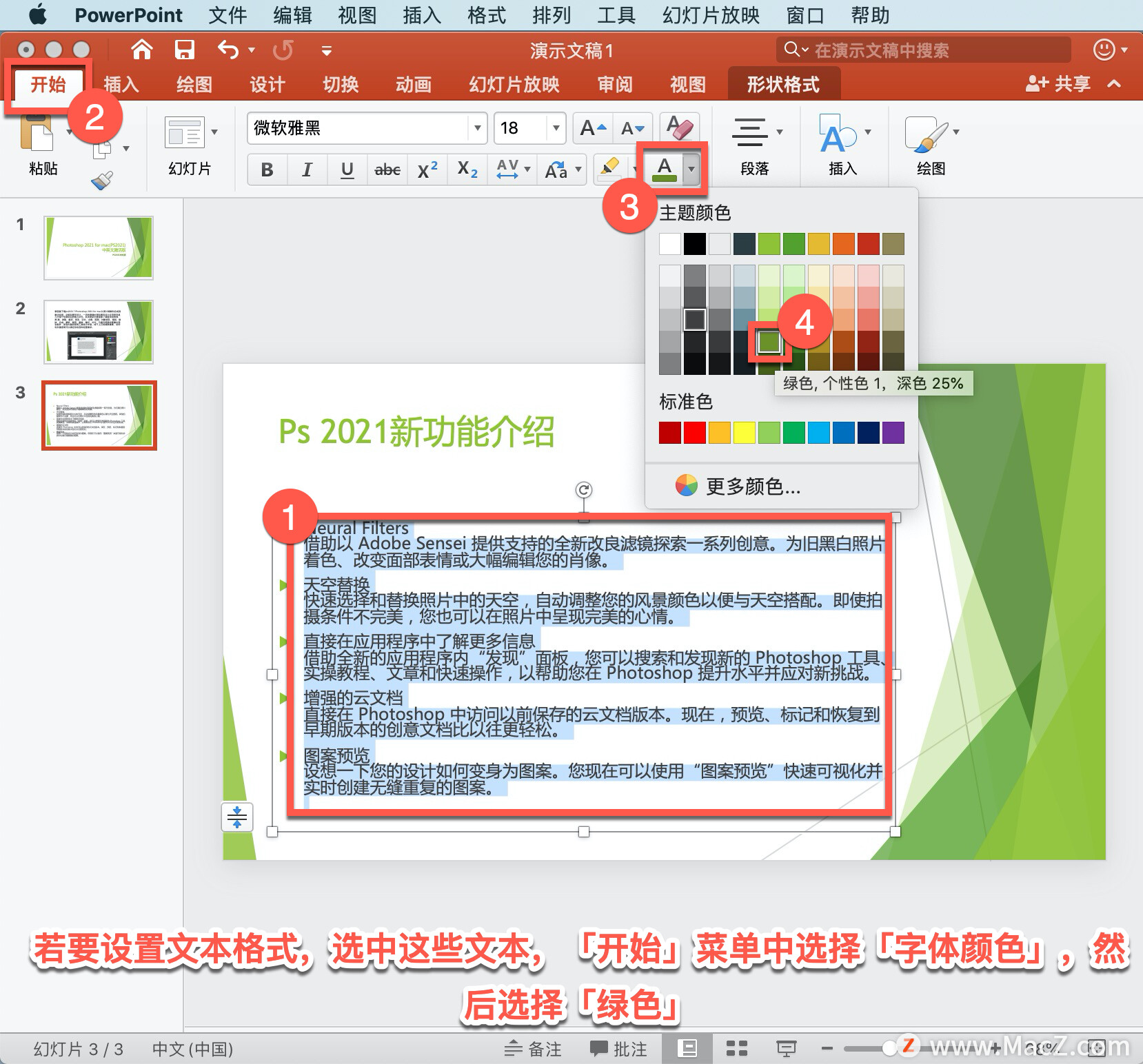
Task: Select green accent 1 darker 25% swatch
Action: tap(769, 341)
